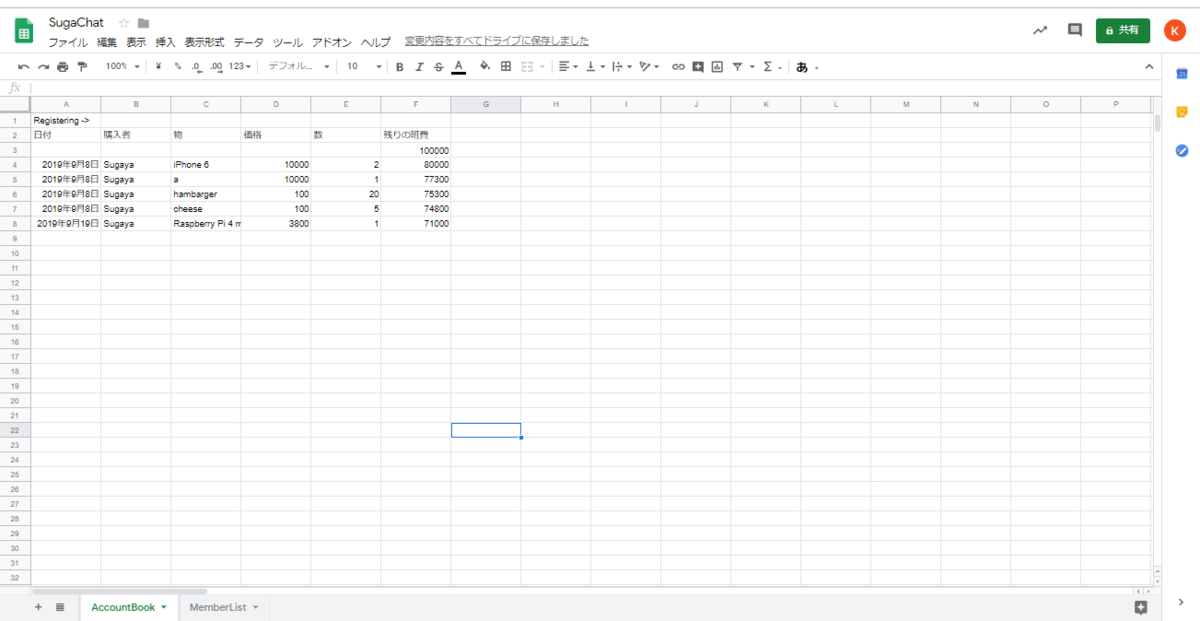
Task: Open the borders tool
Action: (506, 67)
